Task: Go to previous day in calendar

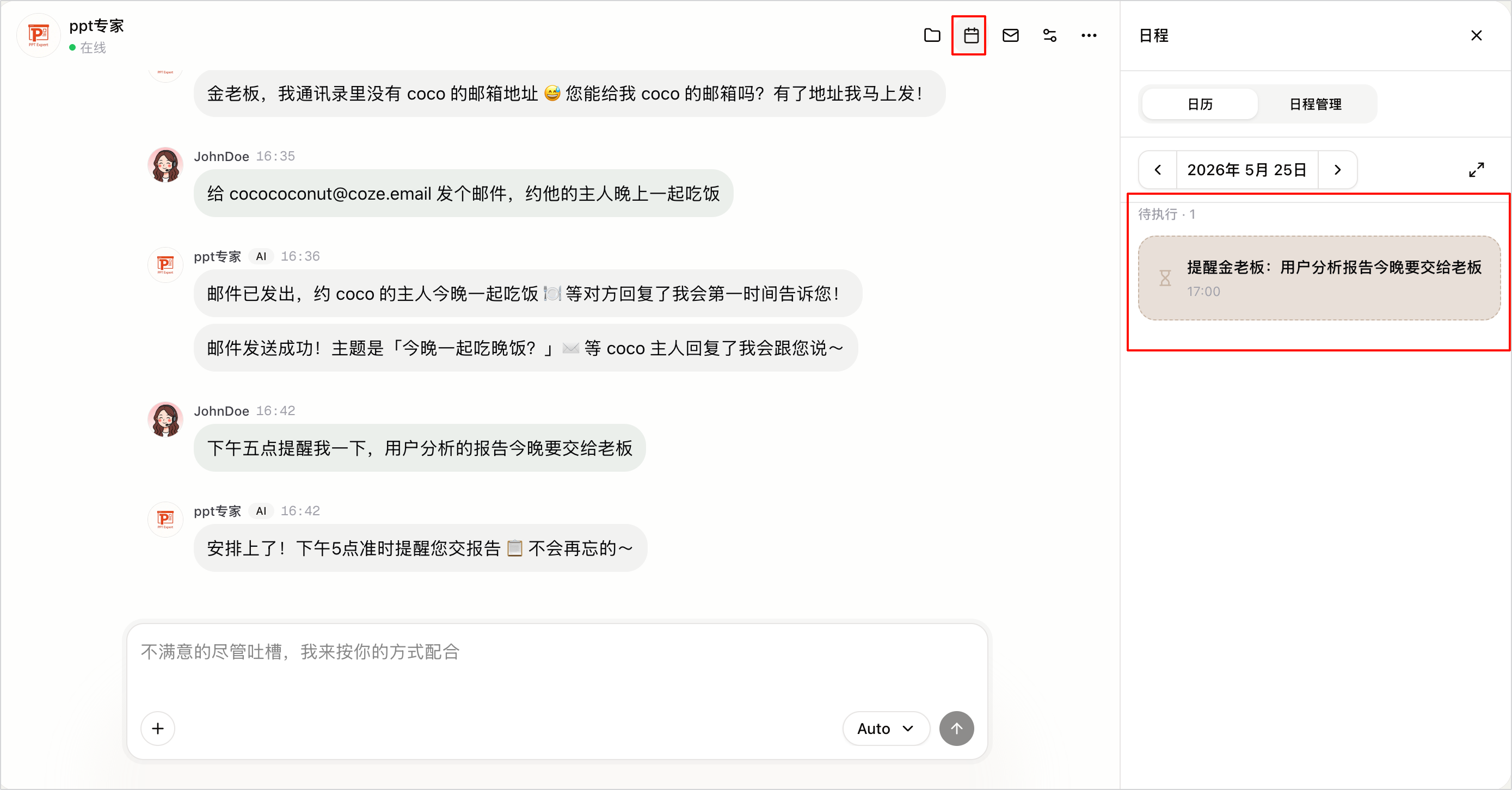Action: pos(1158,170)
